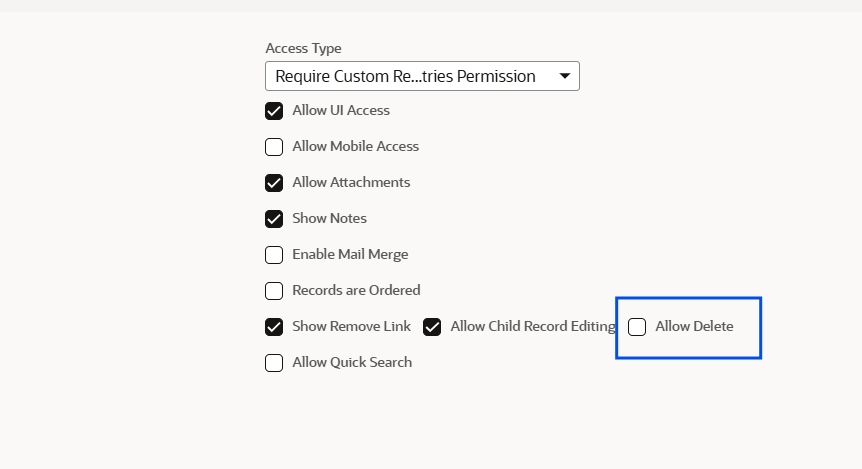Open the Access Type dropdown list

point(422,76)
